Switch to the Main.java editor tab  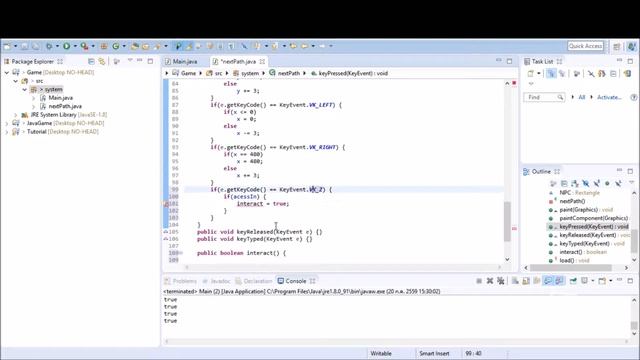point(181,61)
